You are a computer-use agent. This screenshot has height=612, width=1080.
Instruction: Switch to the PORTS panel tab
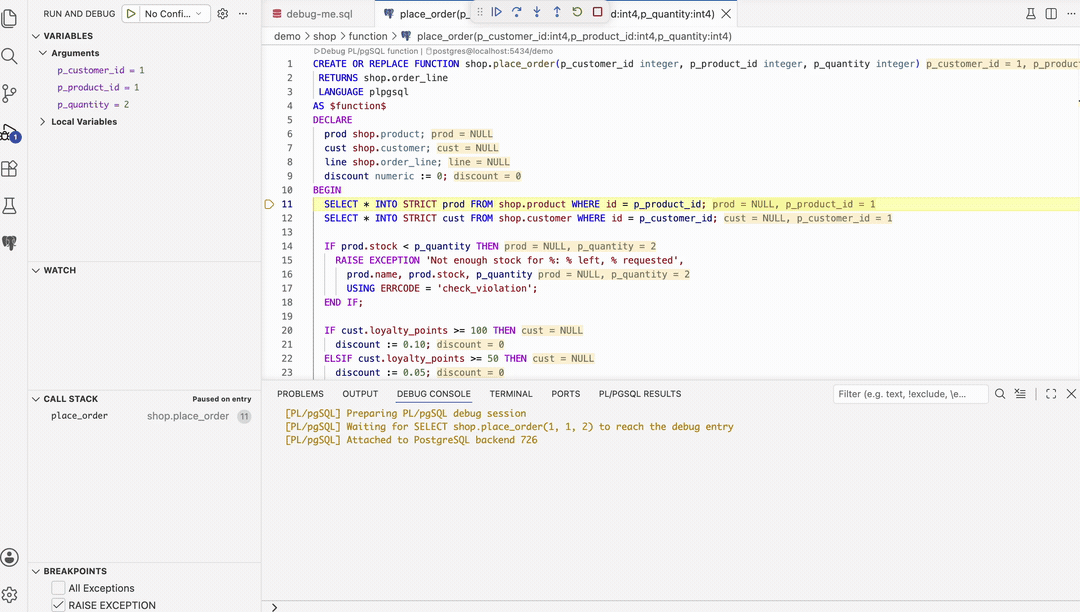click(565, 394)
